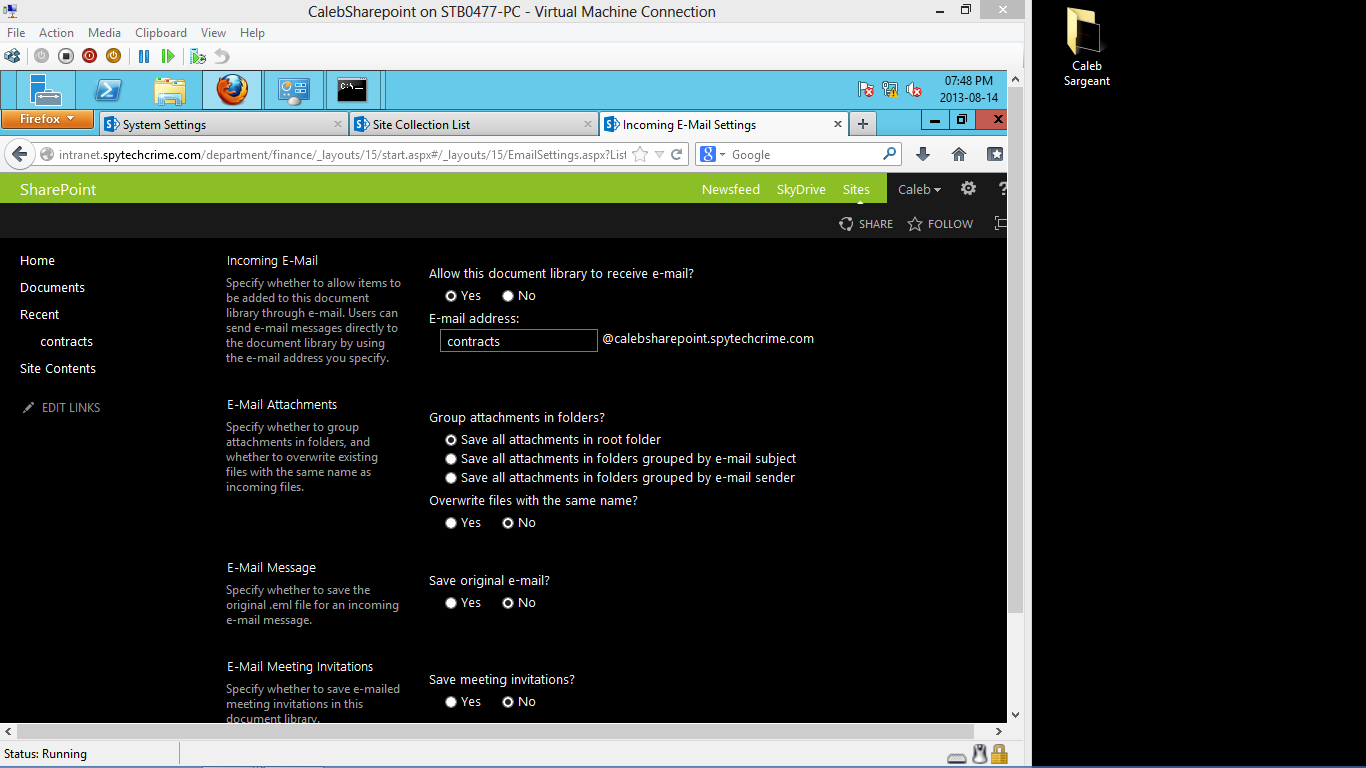This screenshot has height=768, width=1366.
Task: Reload the page with refresh icon
Action: click(676, 154)
